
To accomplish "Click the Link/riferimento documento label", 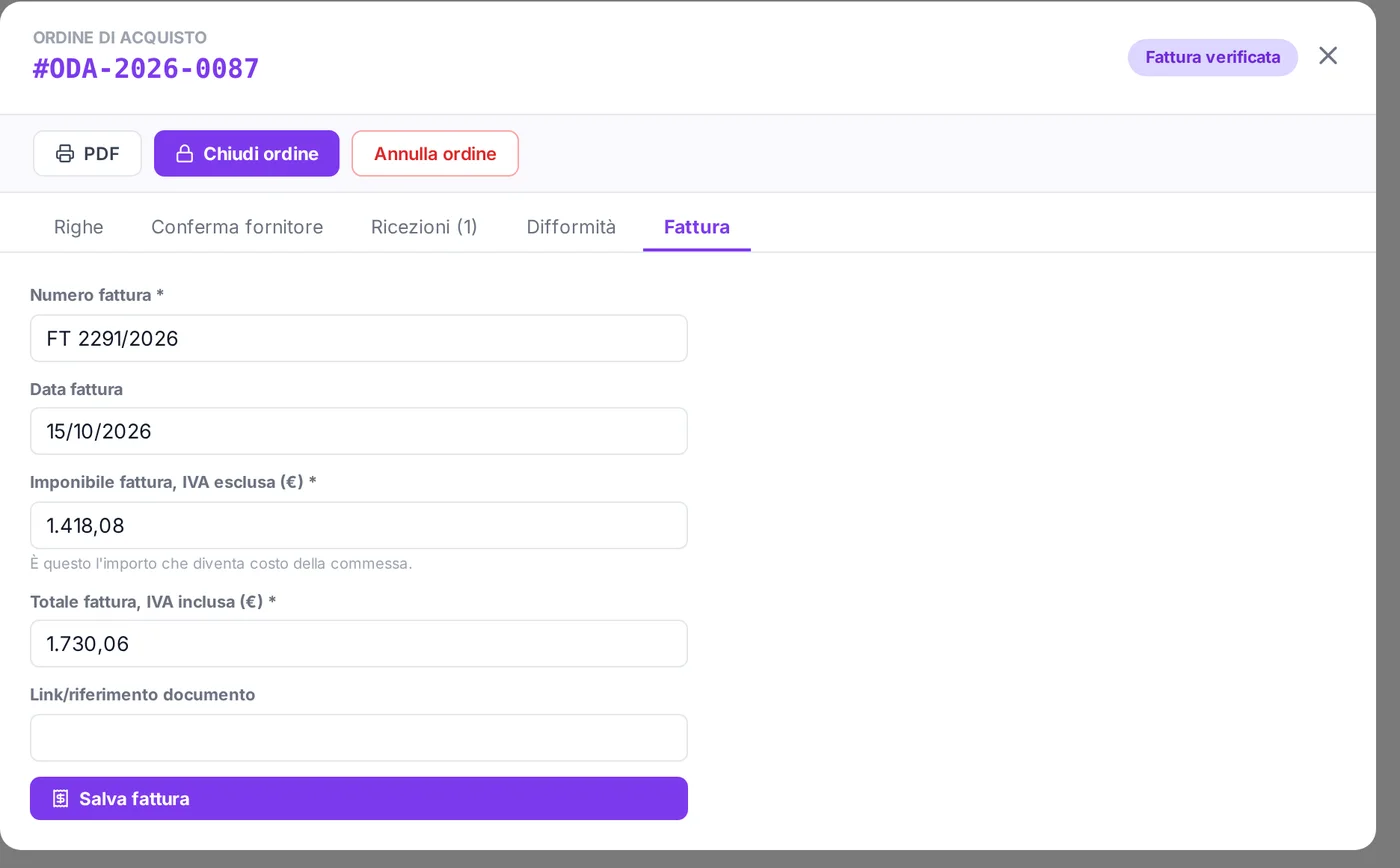I will pyautogui.click(x=143, y=695).
